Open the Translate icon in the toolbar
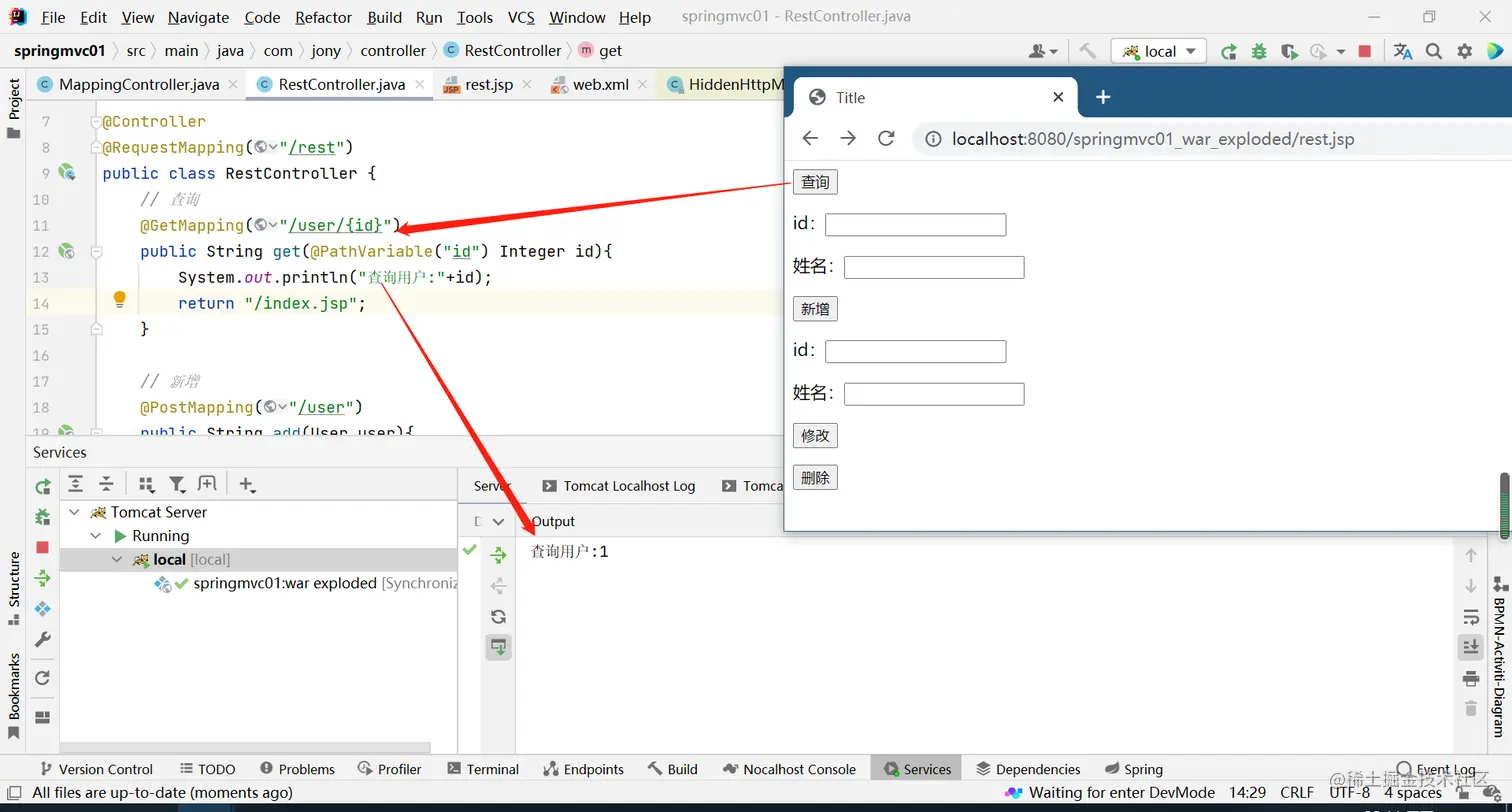Image resolution: width=1512 pixels, height=812 pixels. 1403,51
